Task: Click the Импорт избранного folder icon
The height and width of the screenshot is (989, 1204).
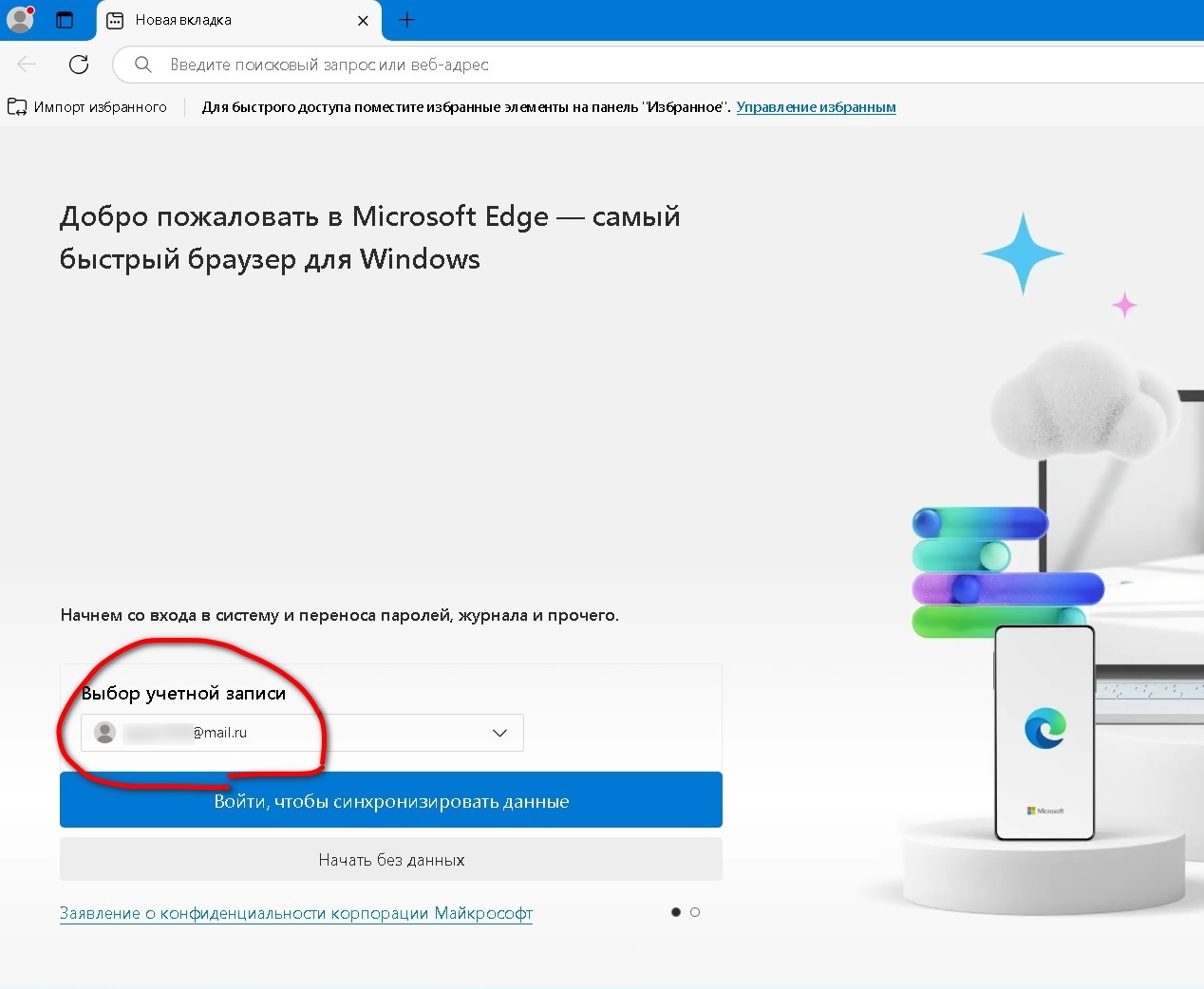Action: 17,107
